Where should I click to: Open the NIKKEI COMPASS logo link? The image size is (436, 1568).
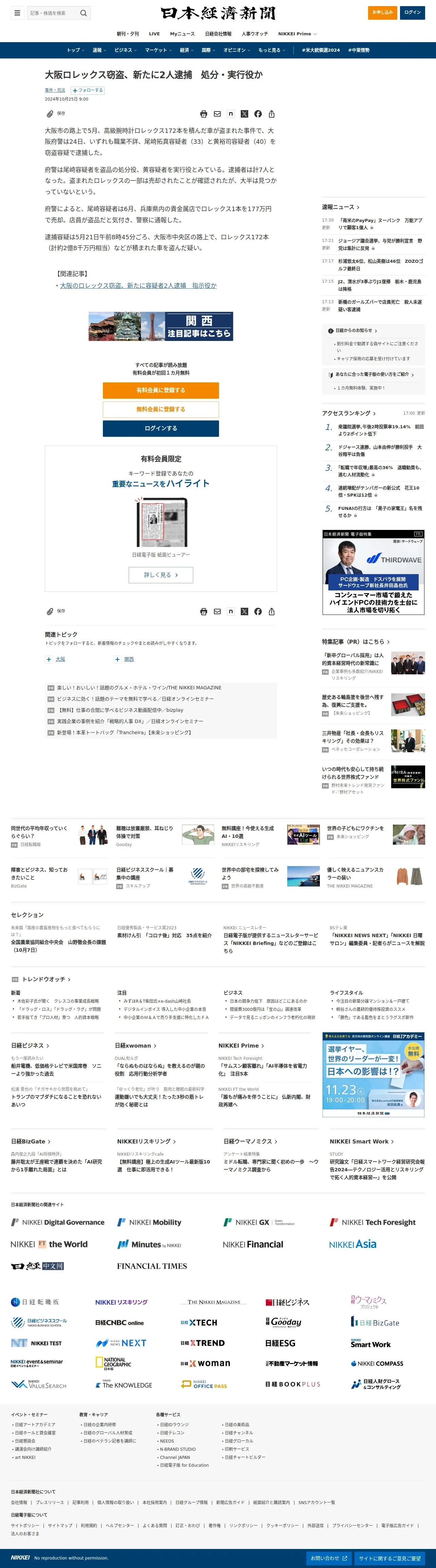[377, 1363]
